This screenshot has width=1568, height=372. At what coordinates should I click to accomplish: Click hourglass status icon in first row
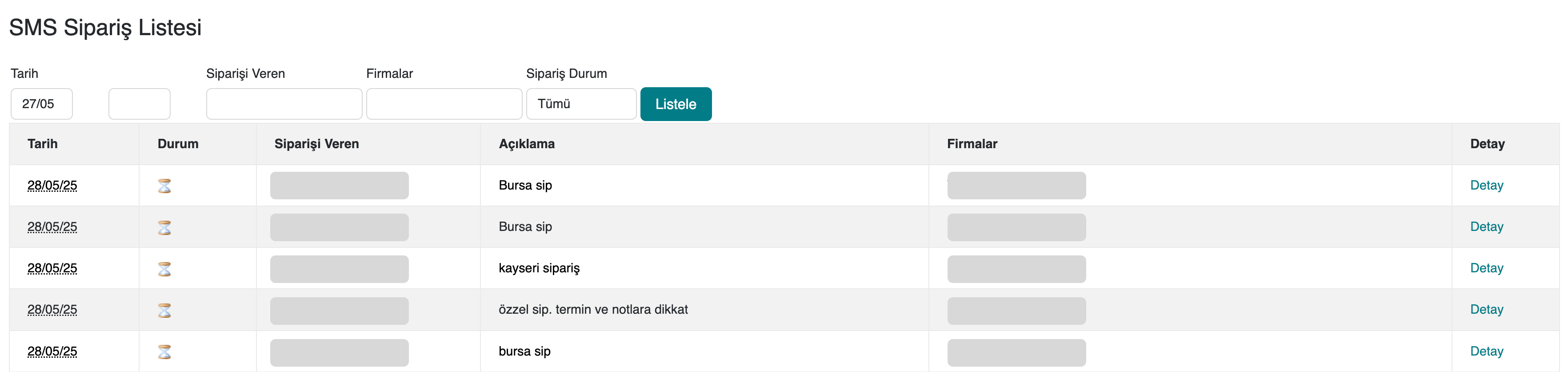164,186
